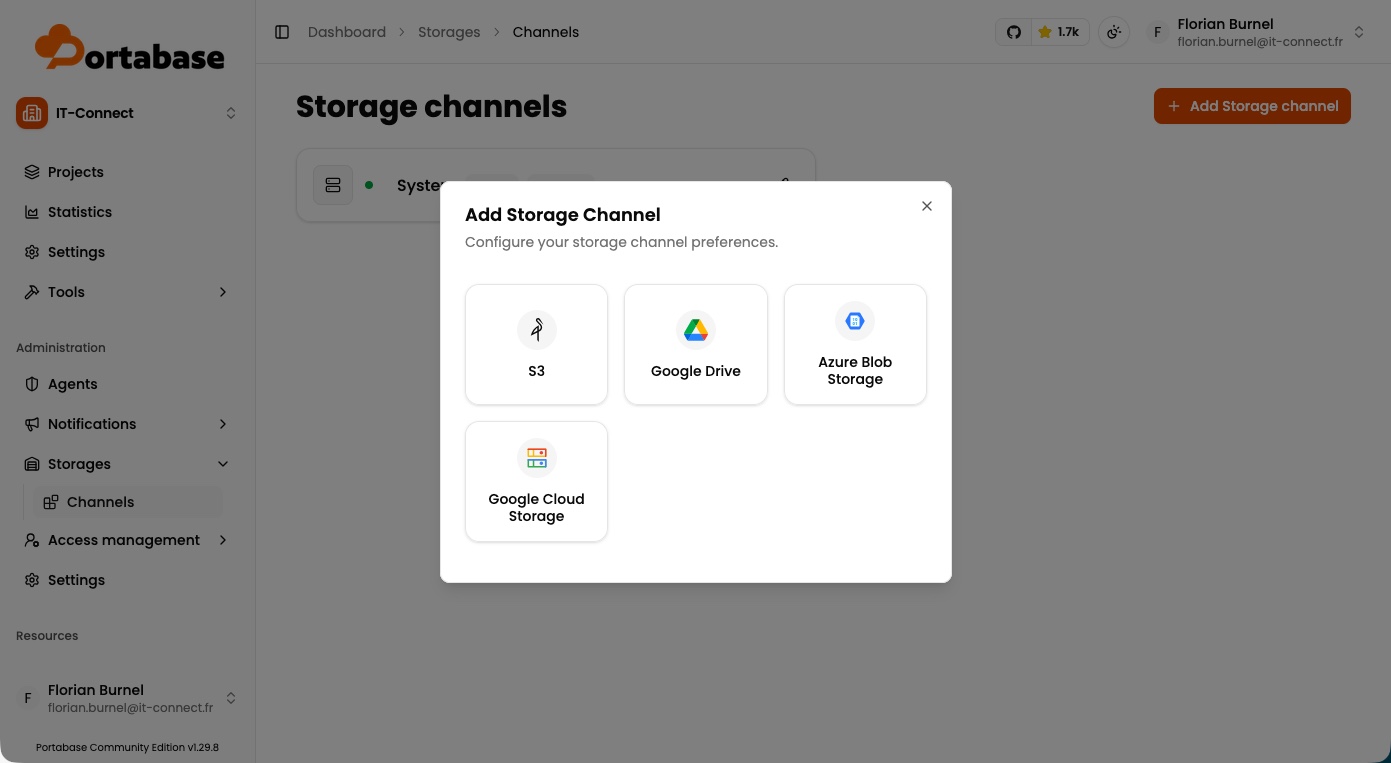Open the IT-Connect organization switcher
Viewport: 1391px width, 763px height.
(127, 113)
